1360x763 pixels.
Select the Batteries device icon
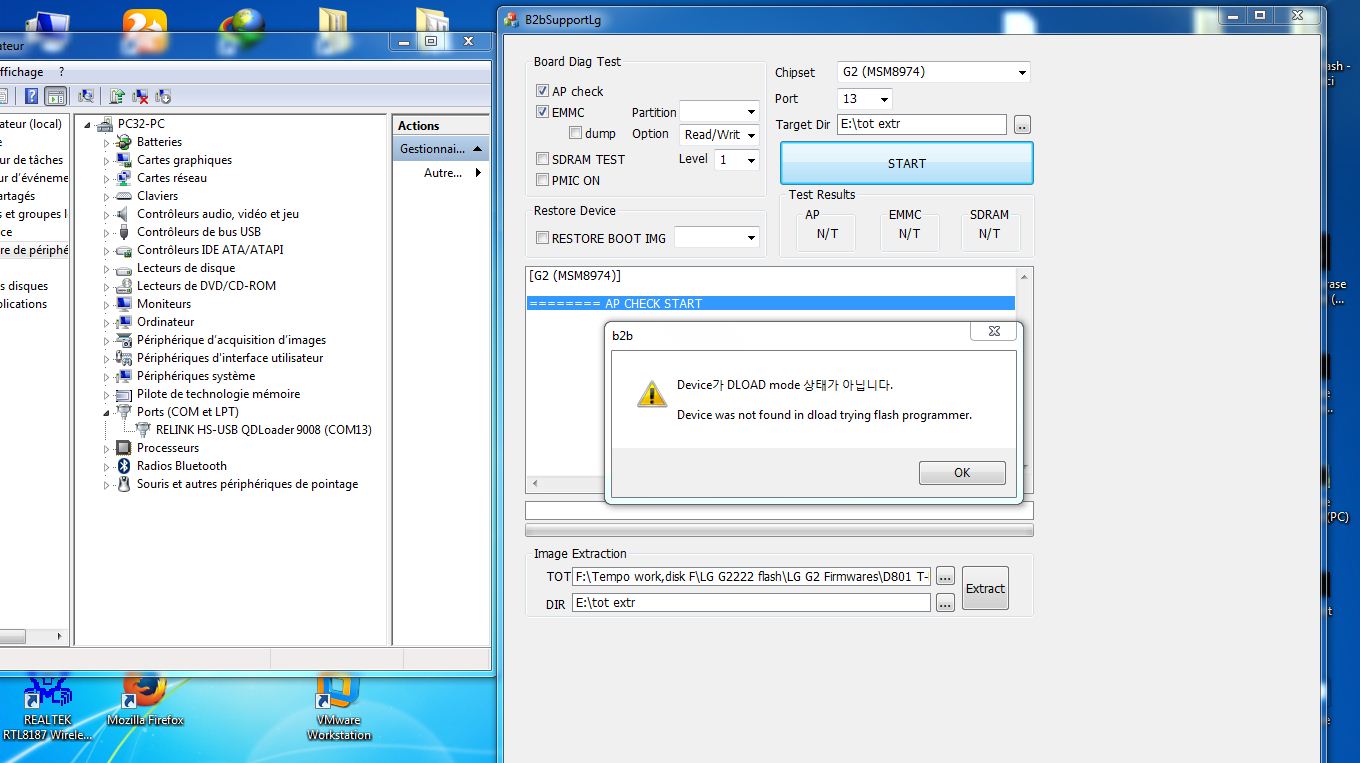[124, 142]
